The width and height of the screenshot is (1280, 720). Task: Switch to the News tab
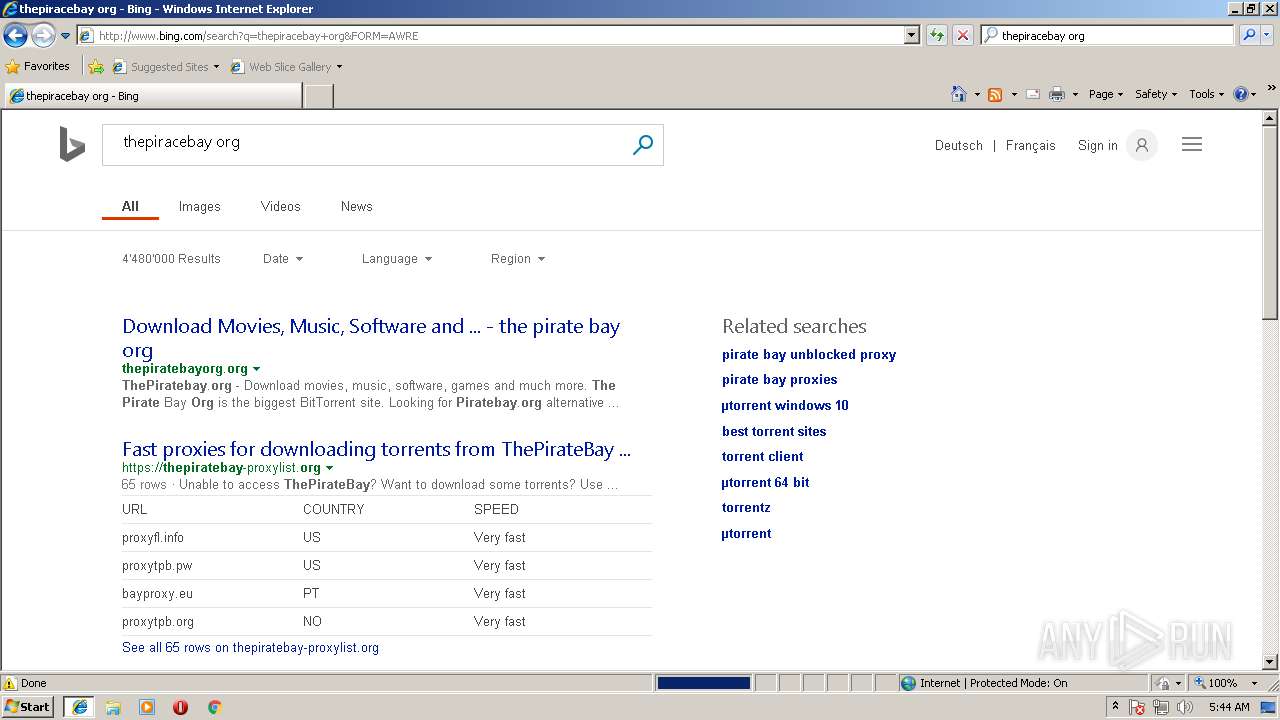click(356, 206)
